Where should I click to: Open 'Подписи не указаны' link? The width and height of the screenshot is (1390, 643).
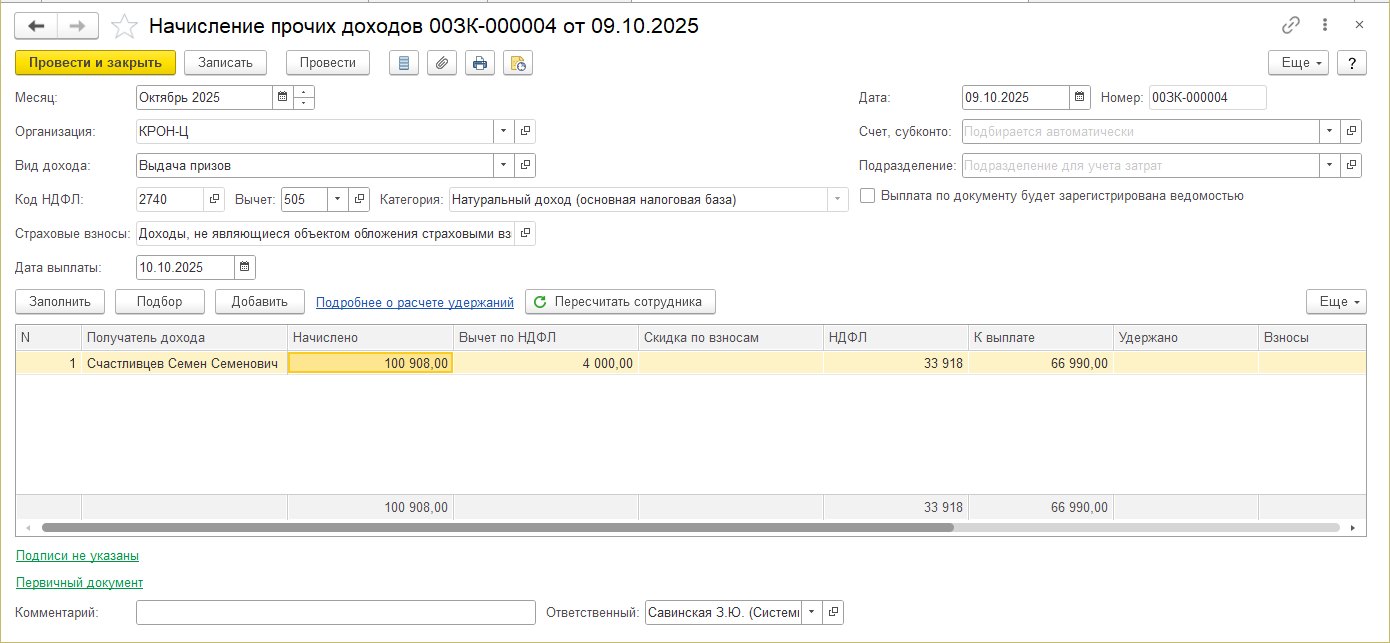pos(77,555)
